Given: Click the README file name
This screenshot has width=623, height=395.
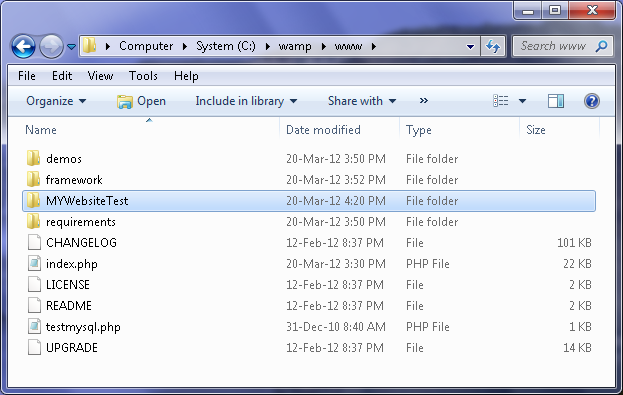Looking at the screenshot, I should pos(69,306).
